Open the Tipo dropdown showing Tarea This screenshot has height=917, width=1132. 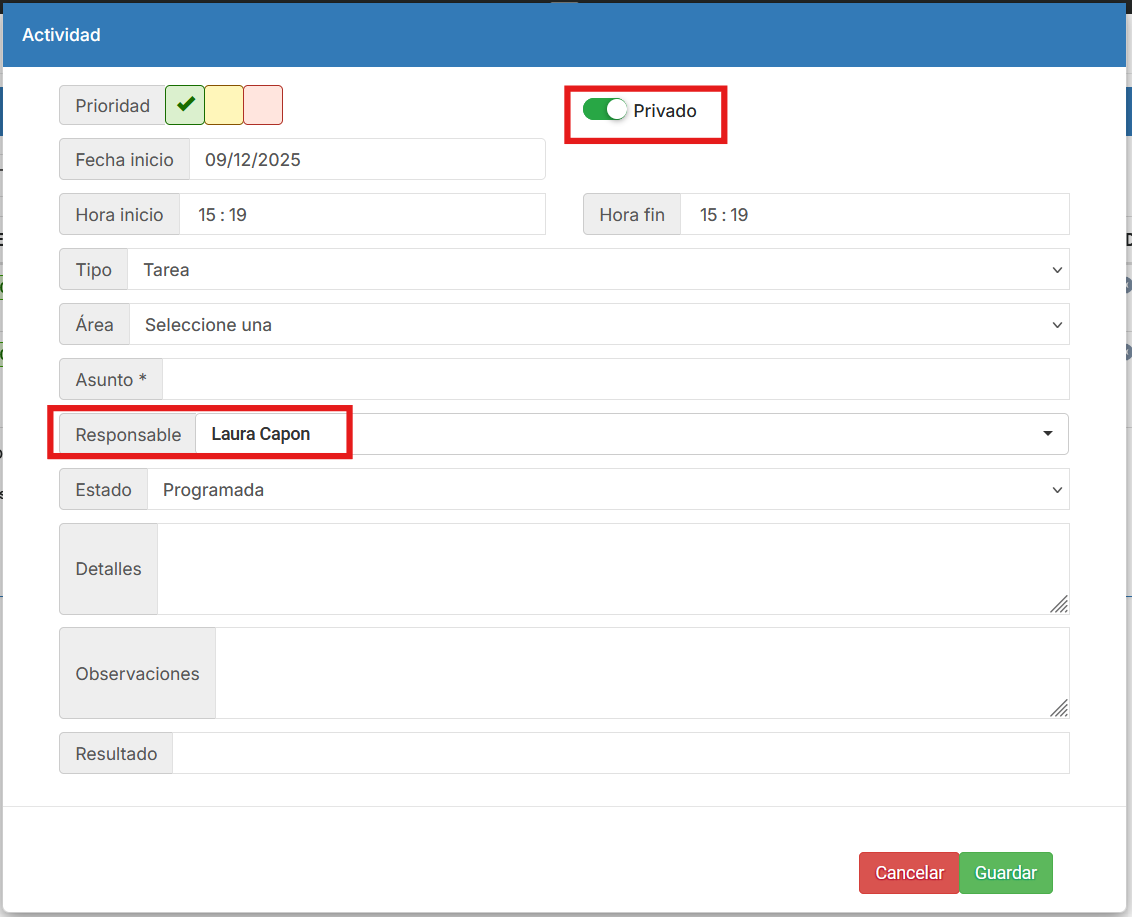(597, 270)
